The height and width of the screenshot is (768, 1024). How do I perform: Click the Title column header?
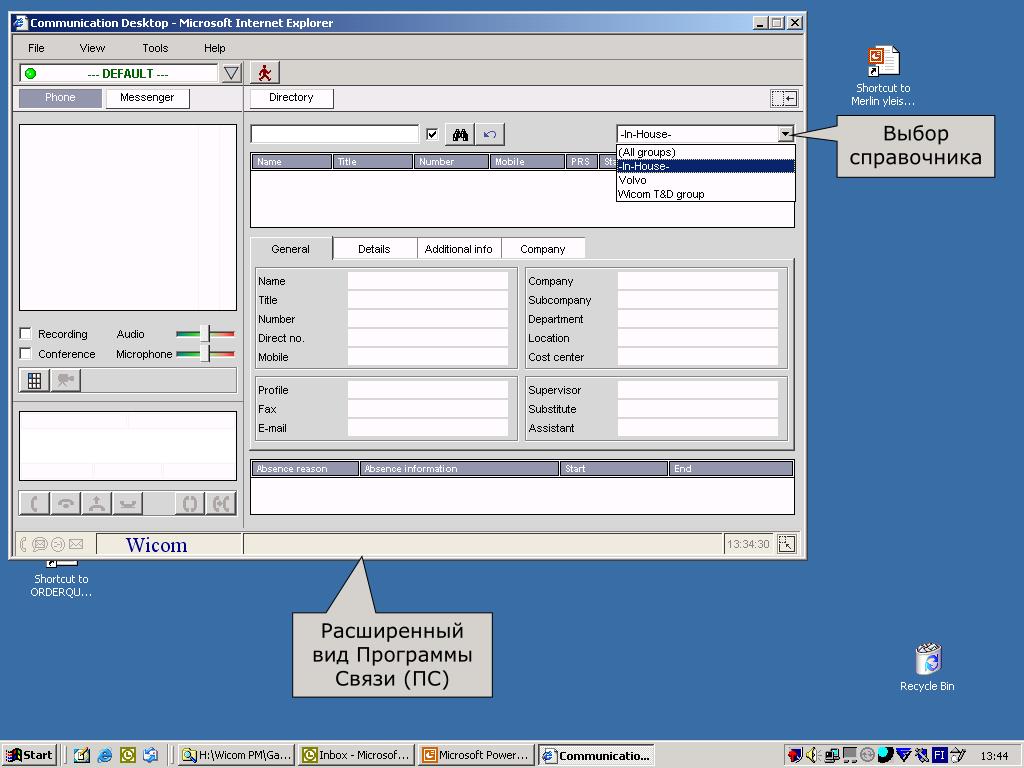(373, 161)
